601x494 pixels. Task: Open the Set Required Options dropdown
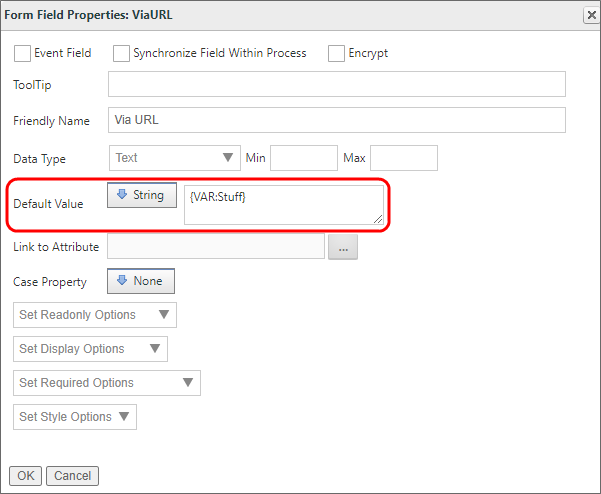point(107,383)
